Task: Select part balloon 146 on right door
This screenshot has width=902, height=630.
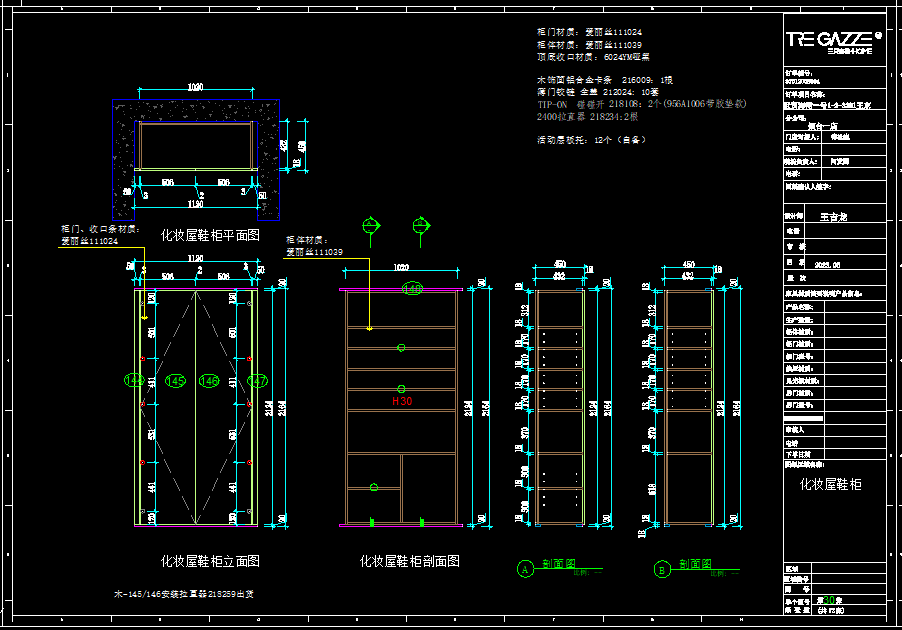Action: click(209, 381)
